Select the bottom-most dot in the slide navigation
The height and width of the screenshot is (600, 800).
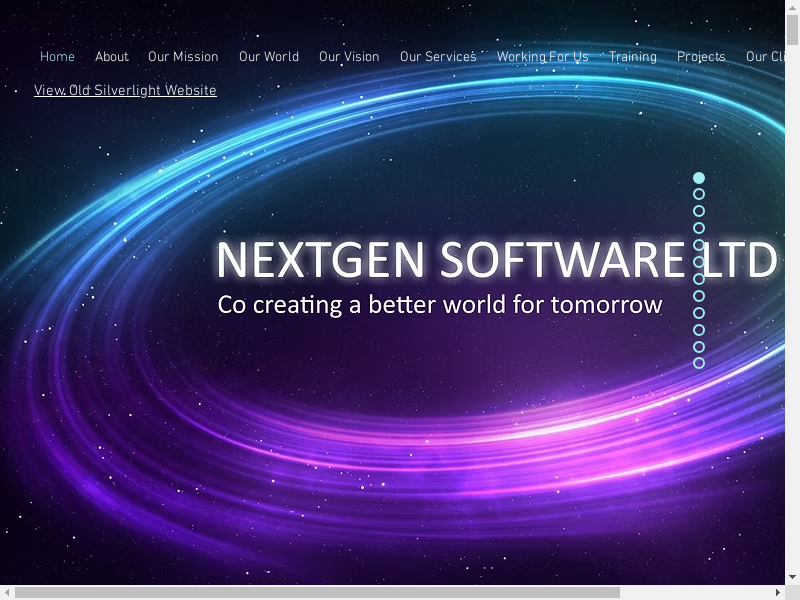tap(699, 363)
